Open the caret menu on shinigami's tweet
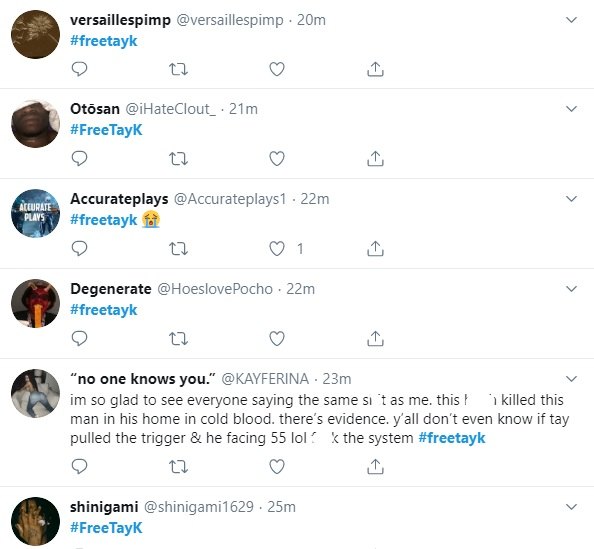 (x=571, y=507)
